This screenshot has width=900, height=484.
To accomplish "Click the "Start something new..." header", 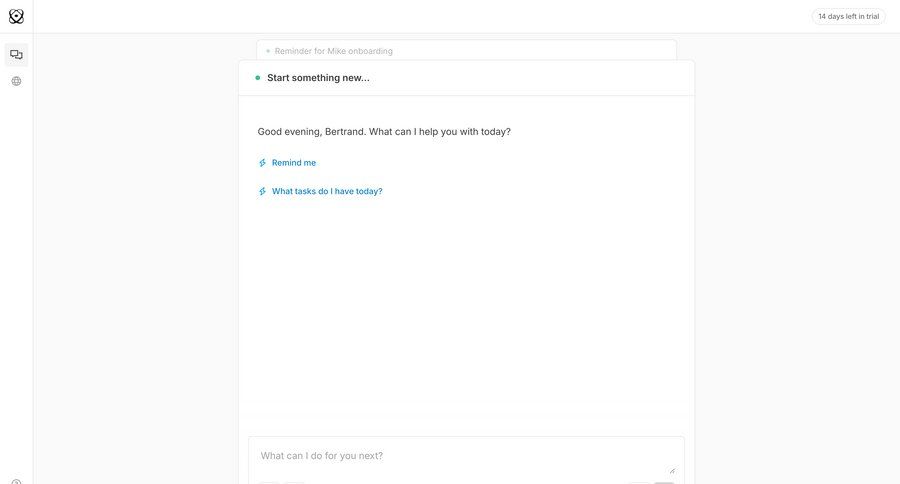I will click(x=318, y=78).
